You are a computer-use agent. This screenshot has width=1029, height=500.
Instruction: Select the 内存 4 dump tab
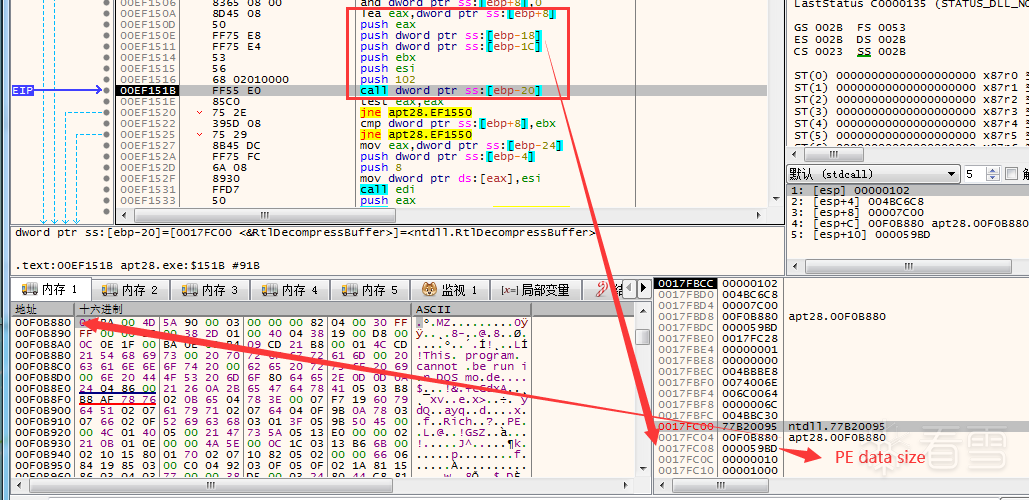click(290, 289)
